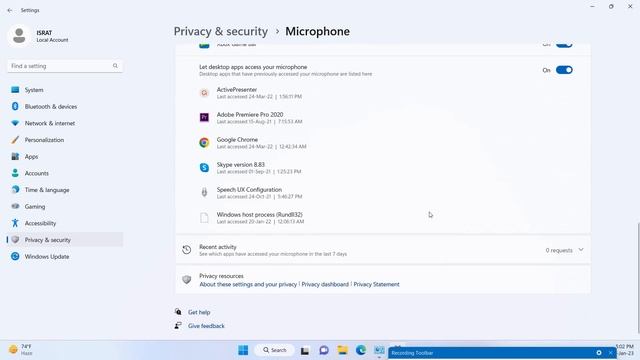Click the Windows Update icon in sidebar
The image size is (640, 360).
(15, 256)
